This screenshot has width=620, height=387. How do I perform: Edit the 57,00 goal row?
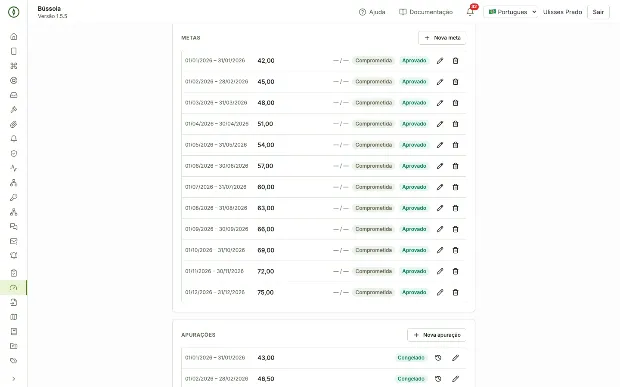coord(440,166)
